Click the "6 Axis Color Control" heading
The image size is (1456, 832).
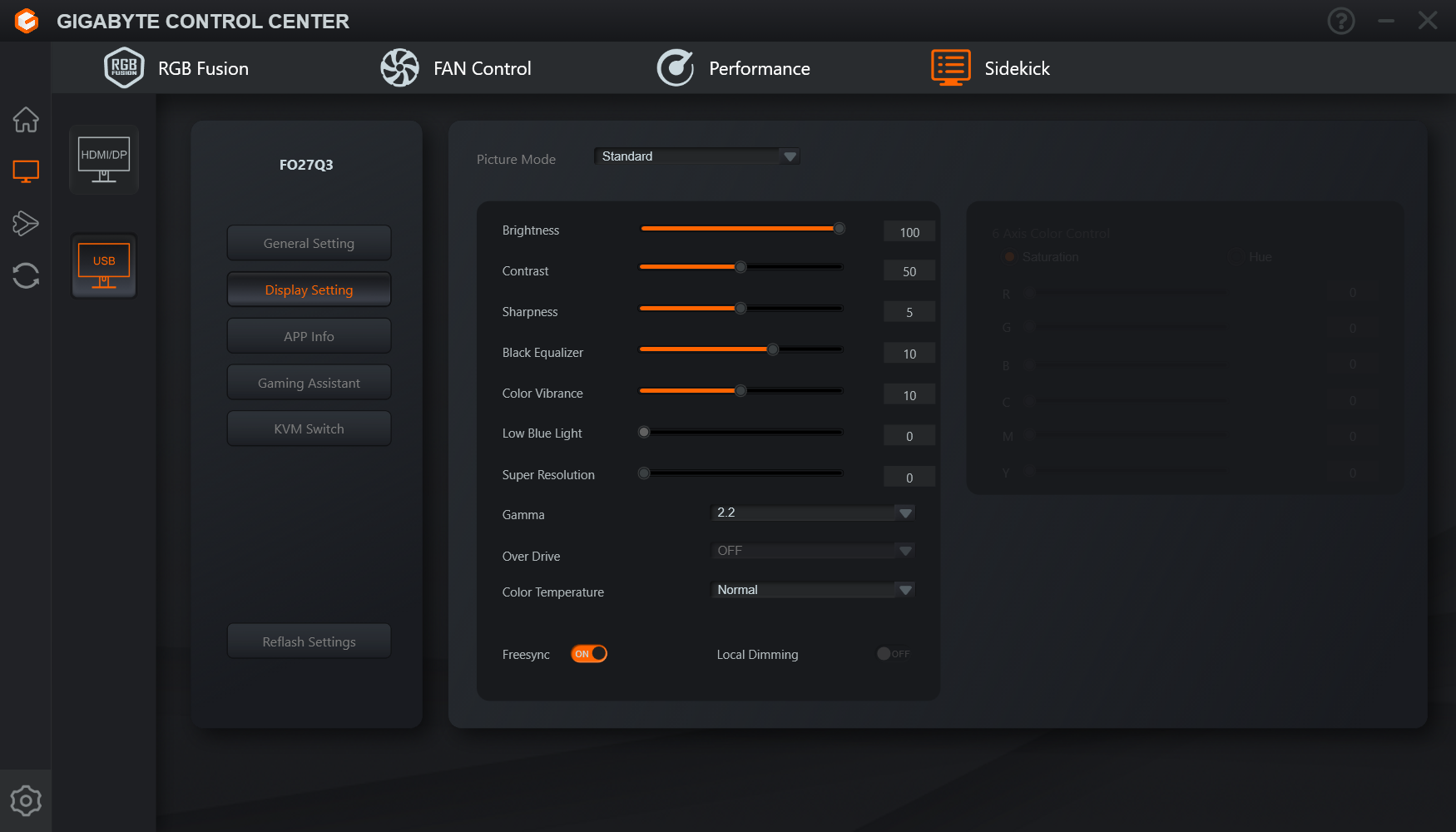tap(1051, 234)
